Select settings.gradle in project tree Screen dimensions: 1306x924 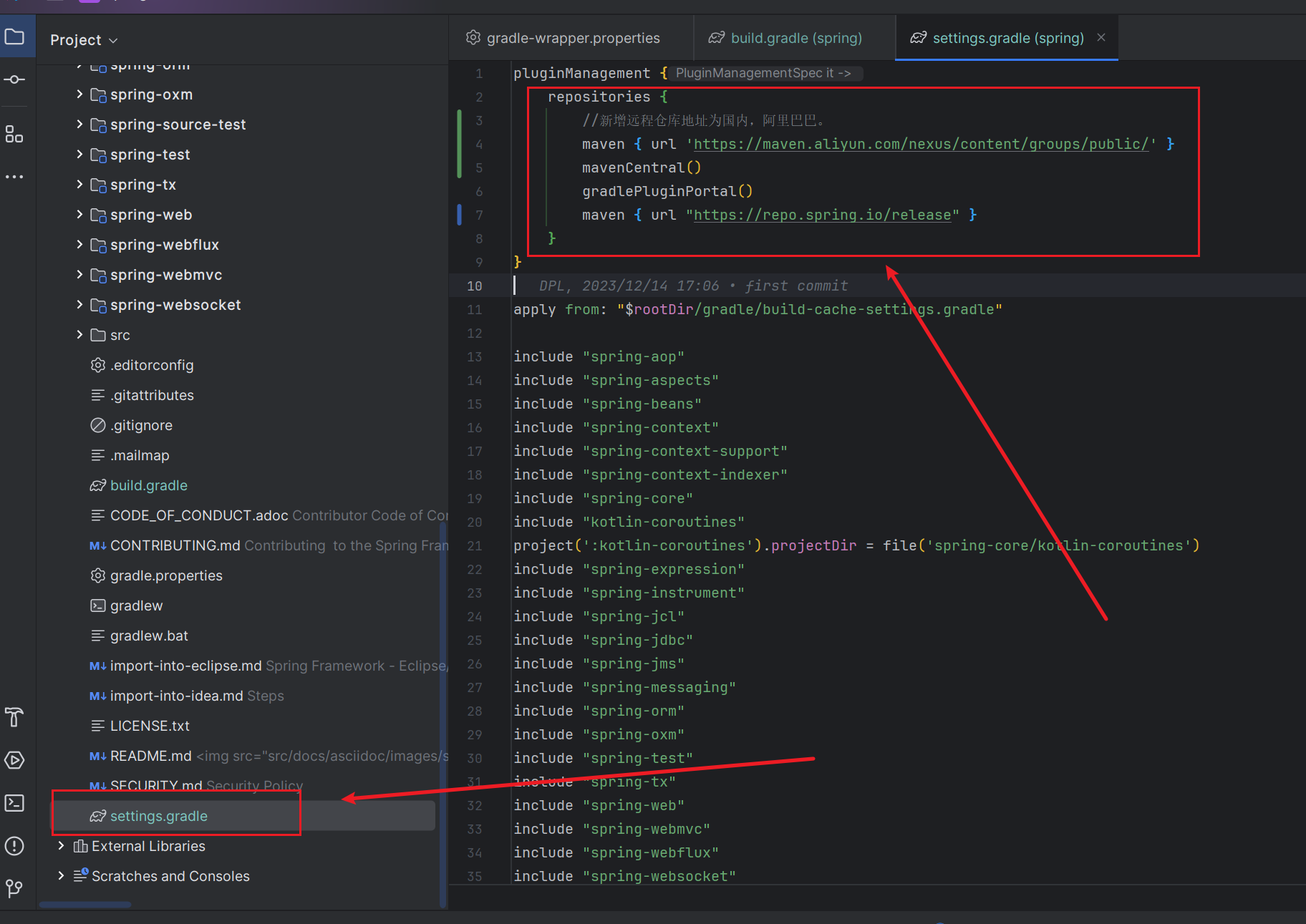click(243, 816)
